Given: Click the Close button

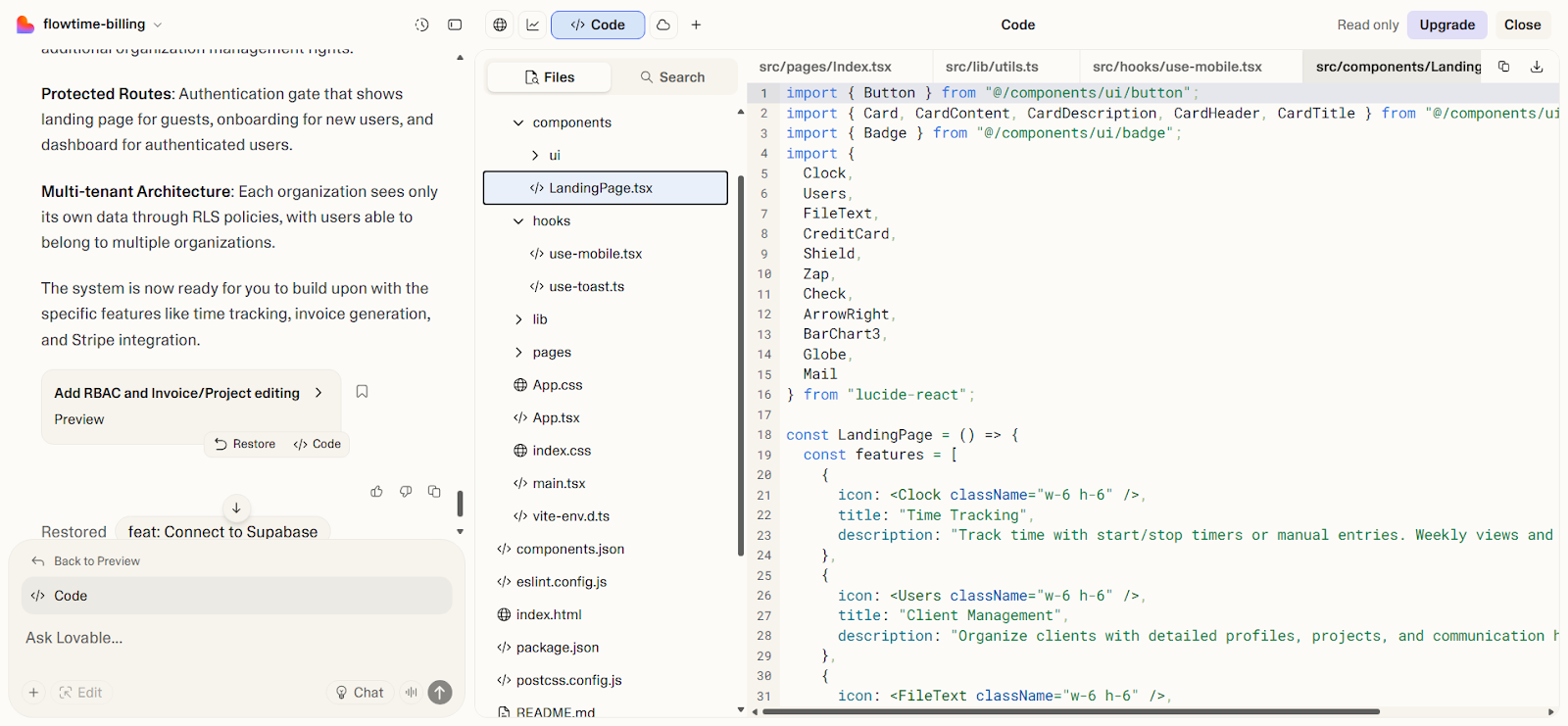Looking at the screenshot, I should 1522,24.
